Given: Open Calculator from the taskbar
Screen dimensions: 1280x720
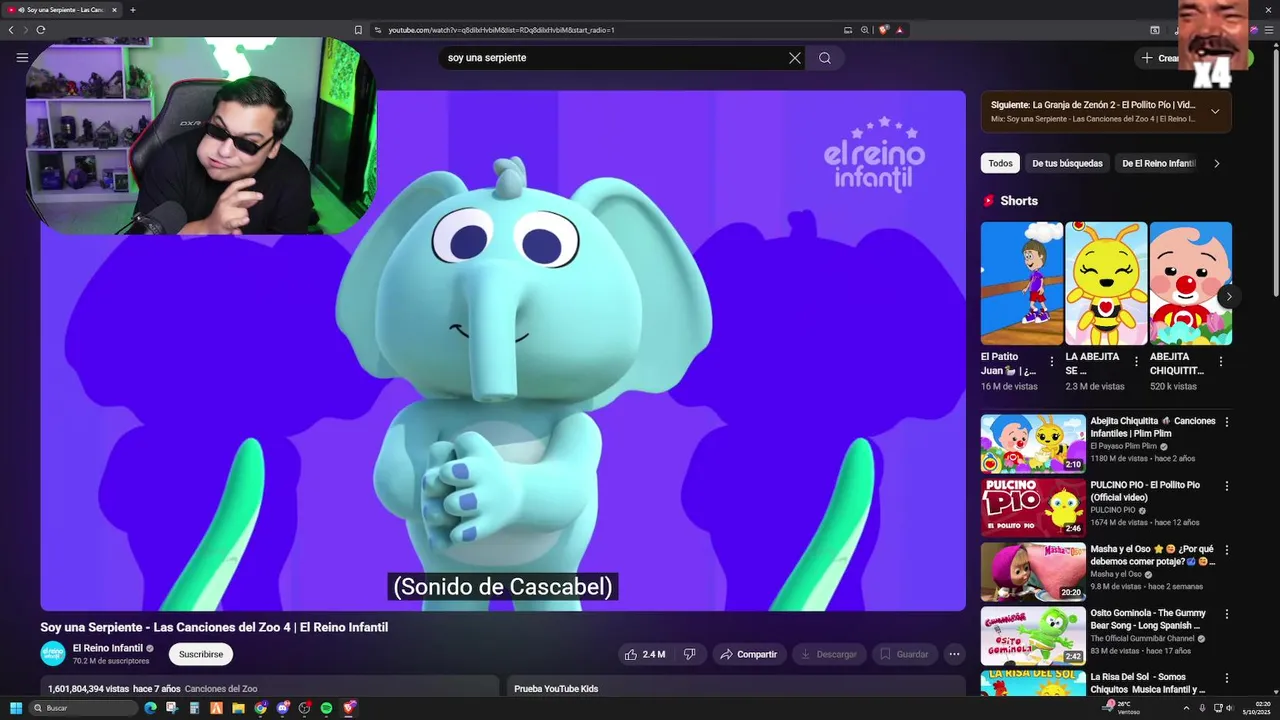Looking at the screenshot, I should point(194,708).
